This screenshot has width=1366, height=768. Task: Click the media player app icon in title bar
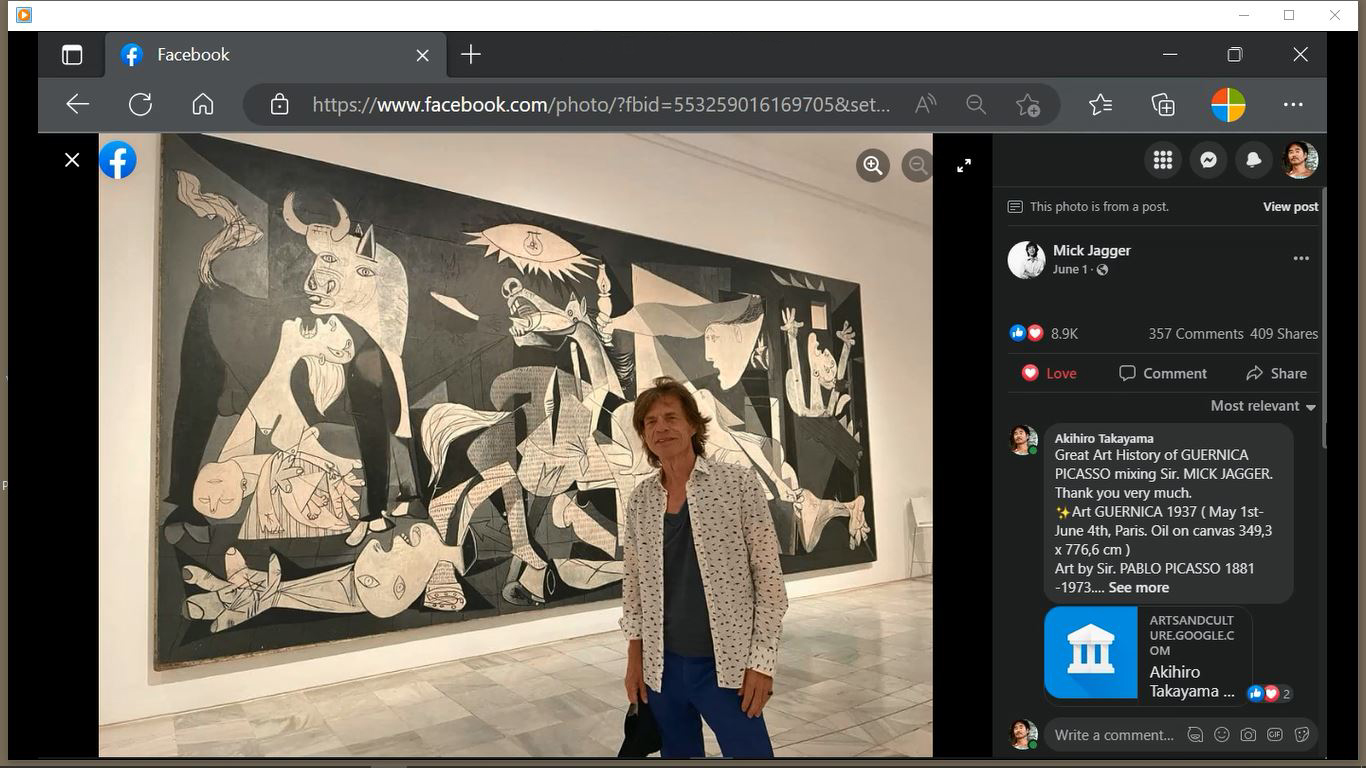click(x=24, y=15)
